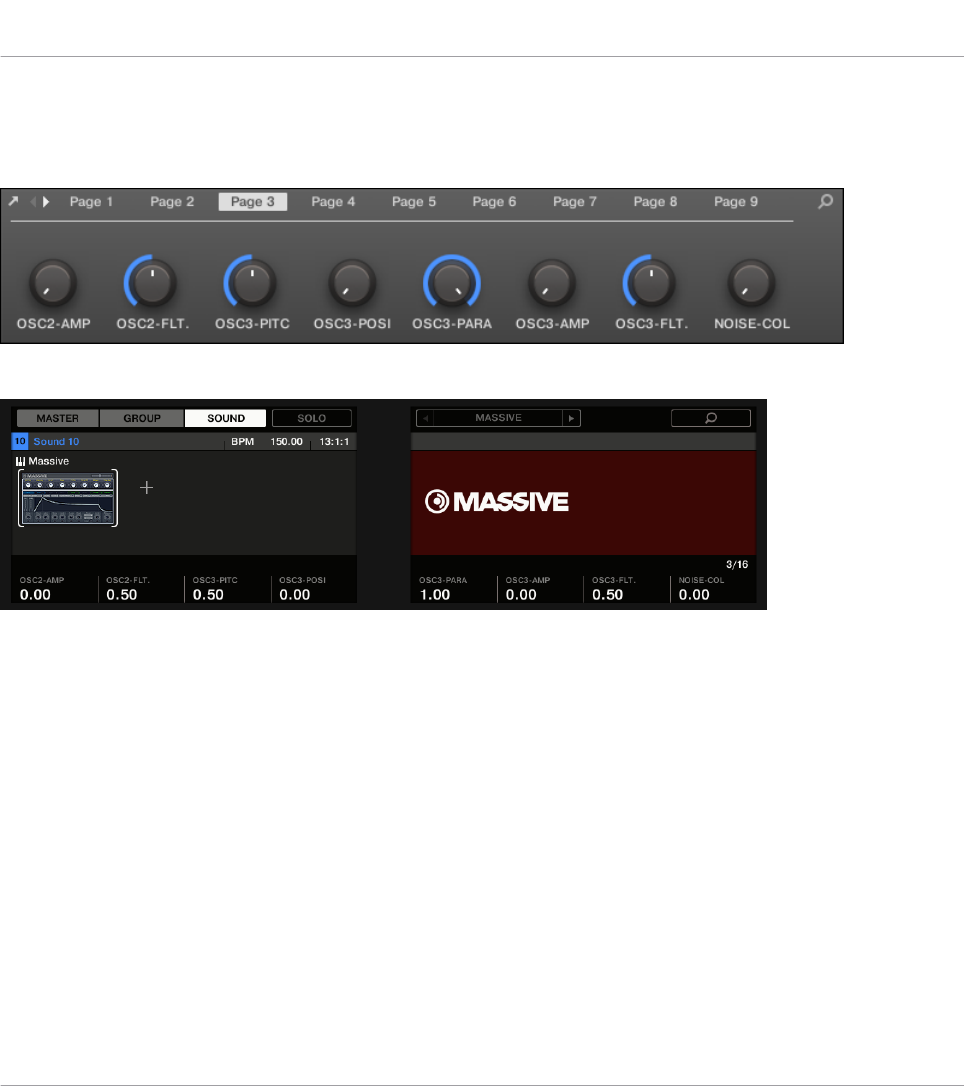Click the OSC2-FLT. 0.50 display value
The image size is (965, 1086).
point(122,595)
